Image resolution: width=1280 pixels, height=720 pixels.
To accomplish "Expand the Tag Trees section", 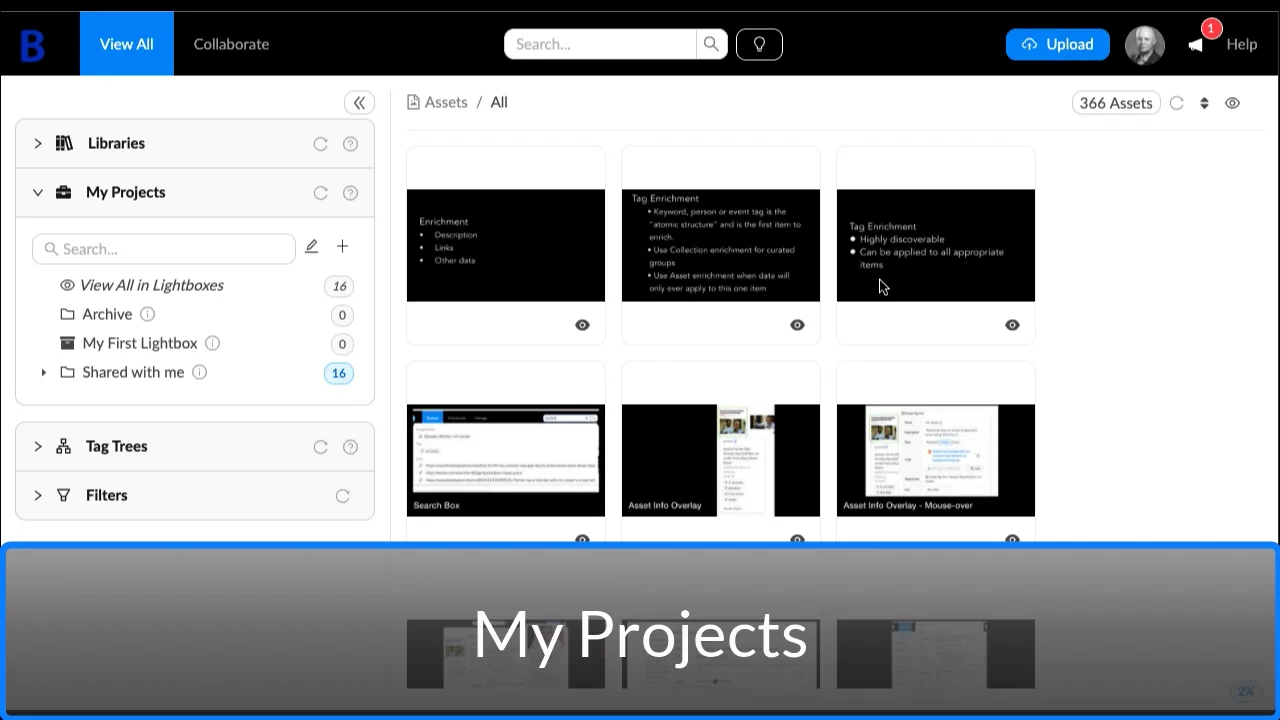I will click(37, 447).
